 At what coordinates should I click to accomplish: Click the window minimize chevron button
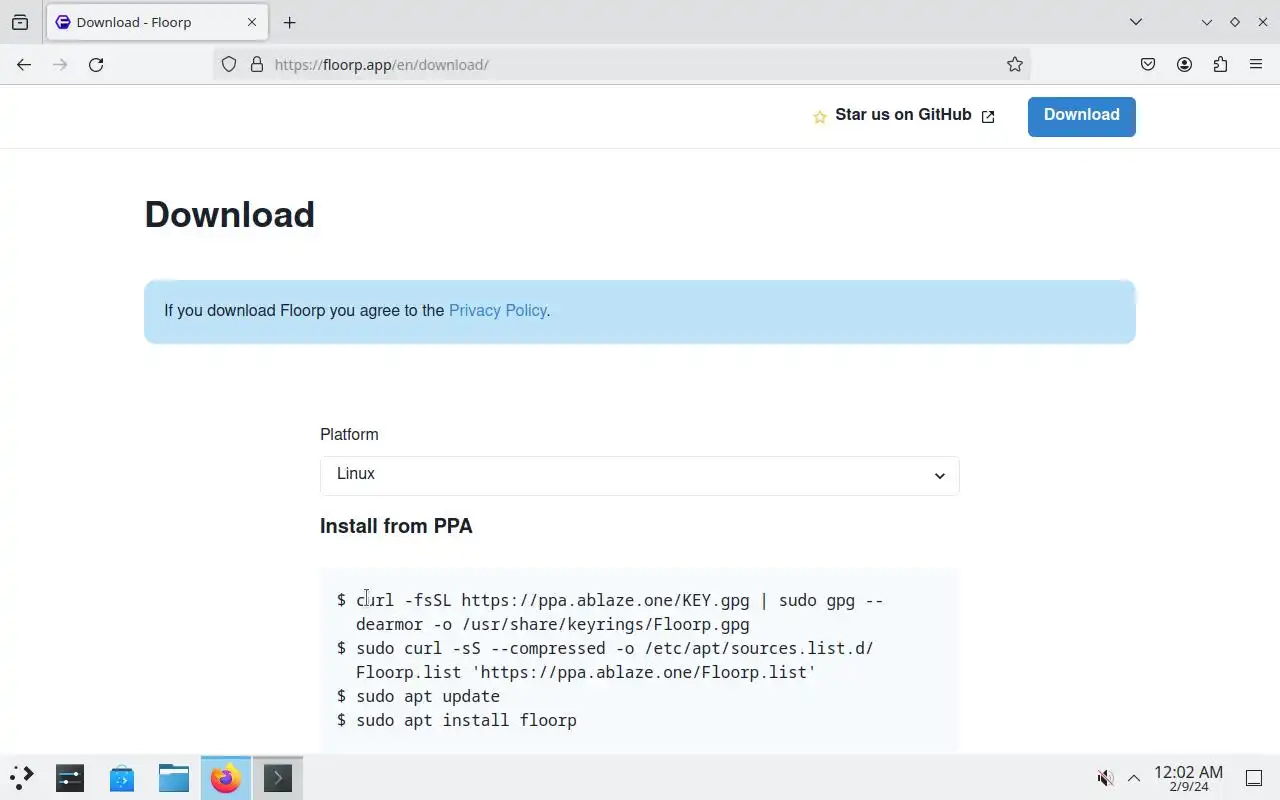coord(1207,22)
